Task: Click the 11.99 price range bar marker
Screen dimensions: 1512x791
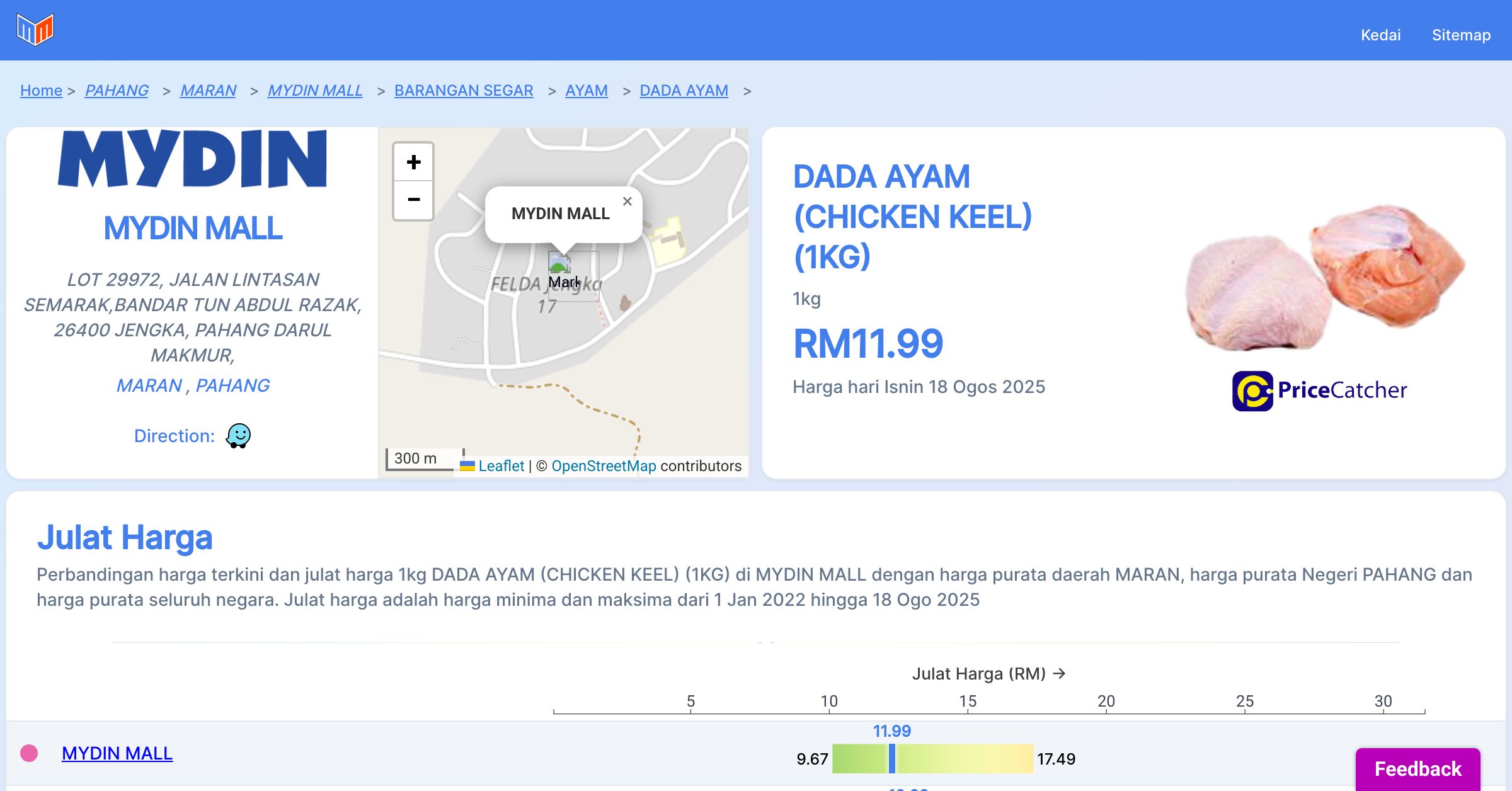Action: [891, 758]
